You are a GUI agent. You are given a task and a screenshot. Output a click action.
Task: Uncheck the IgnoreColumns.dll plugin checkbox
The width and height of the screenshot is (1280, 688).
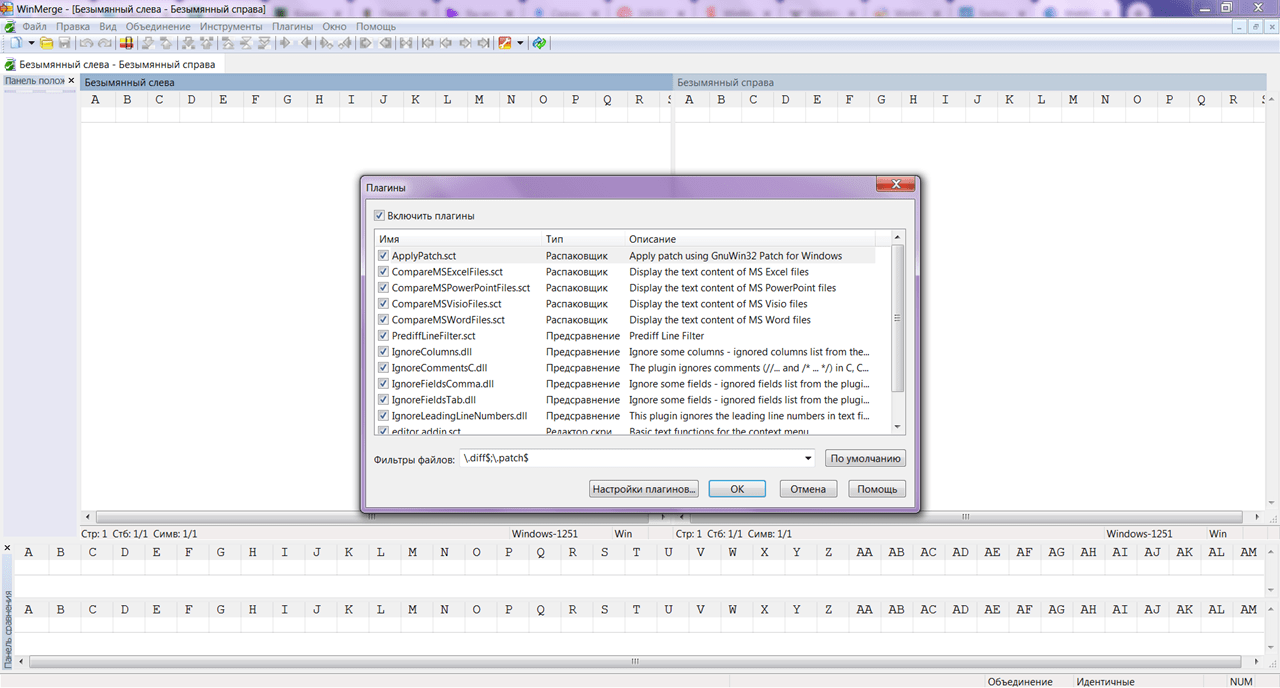tap(383, 352)
